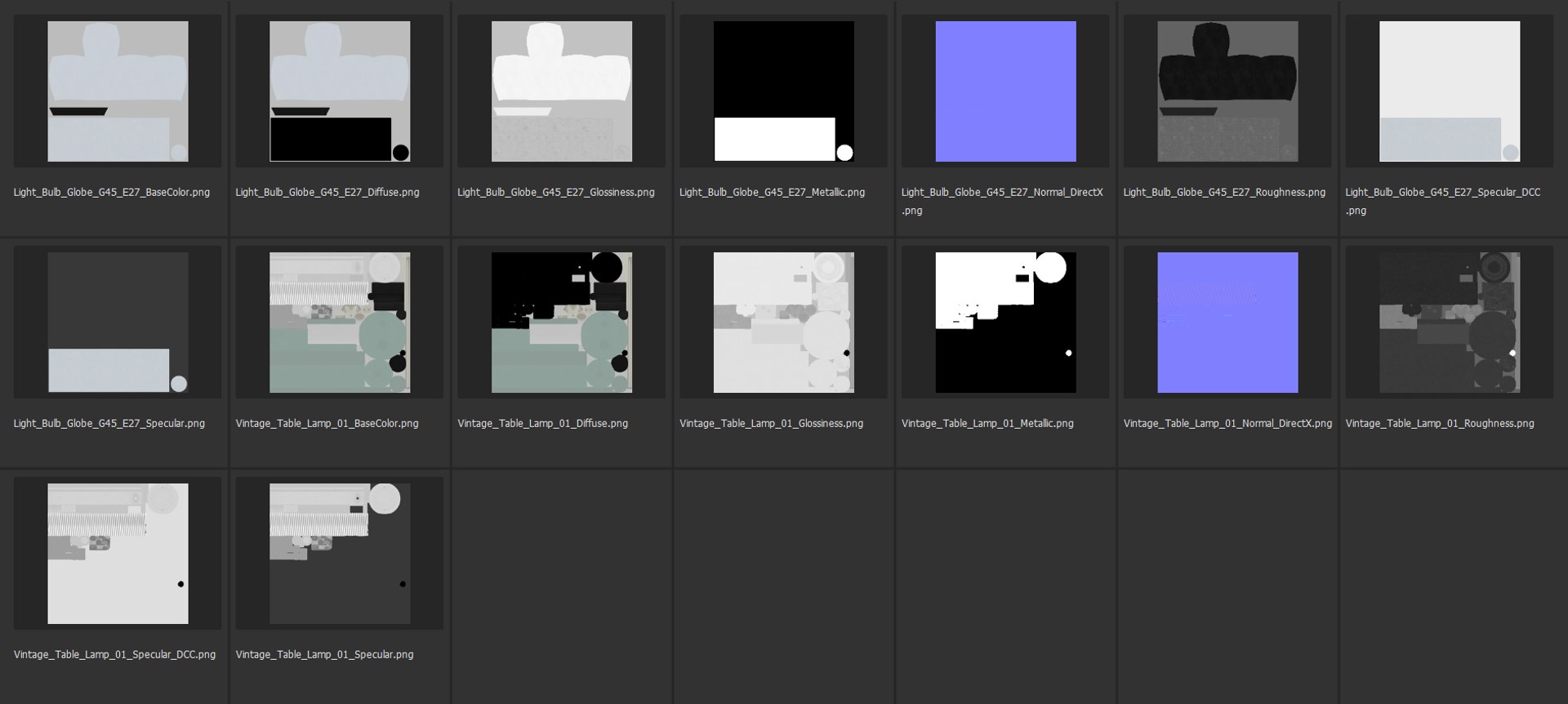1568x704 pixels.
Task: Choose the Vintage_Table_Lamp_01_Normal_DirectX thumbnail
Action: (1228, 323)
